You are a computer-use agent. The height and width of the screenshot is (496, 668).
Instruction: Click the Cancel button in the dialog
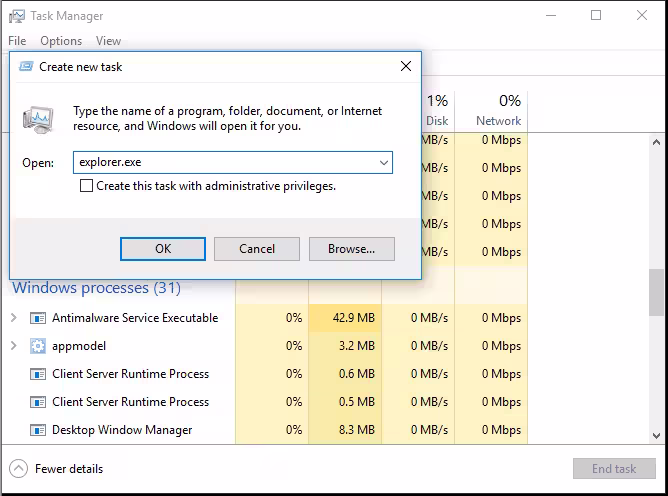(257, 249)
